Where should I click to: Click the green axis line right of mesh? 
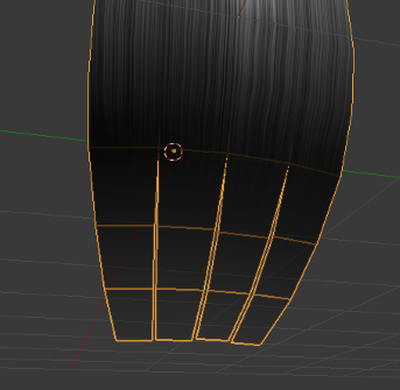click(371, 174)
